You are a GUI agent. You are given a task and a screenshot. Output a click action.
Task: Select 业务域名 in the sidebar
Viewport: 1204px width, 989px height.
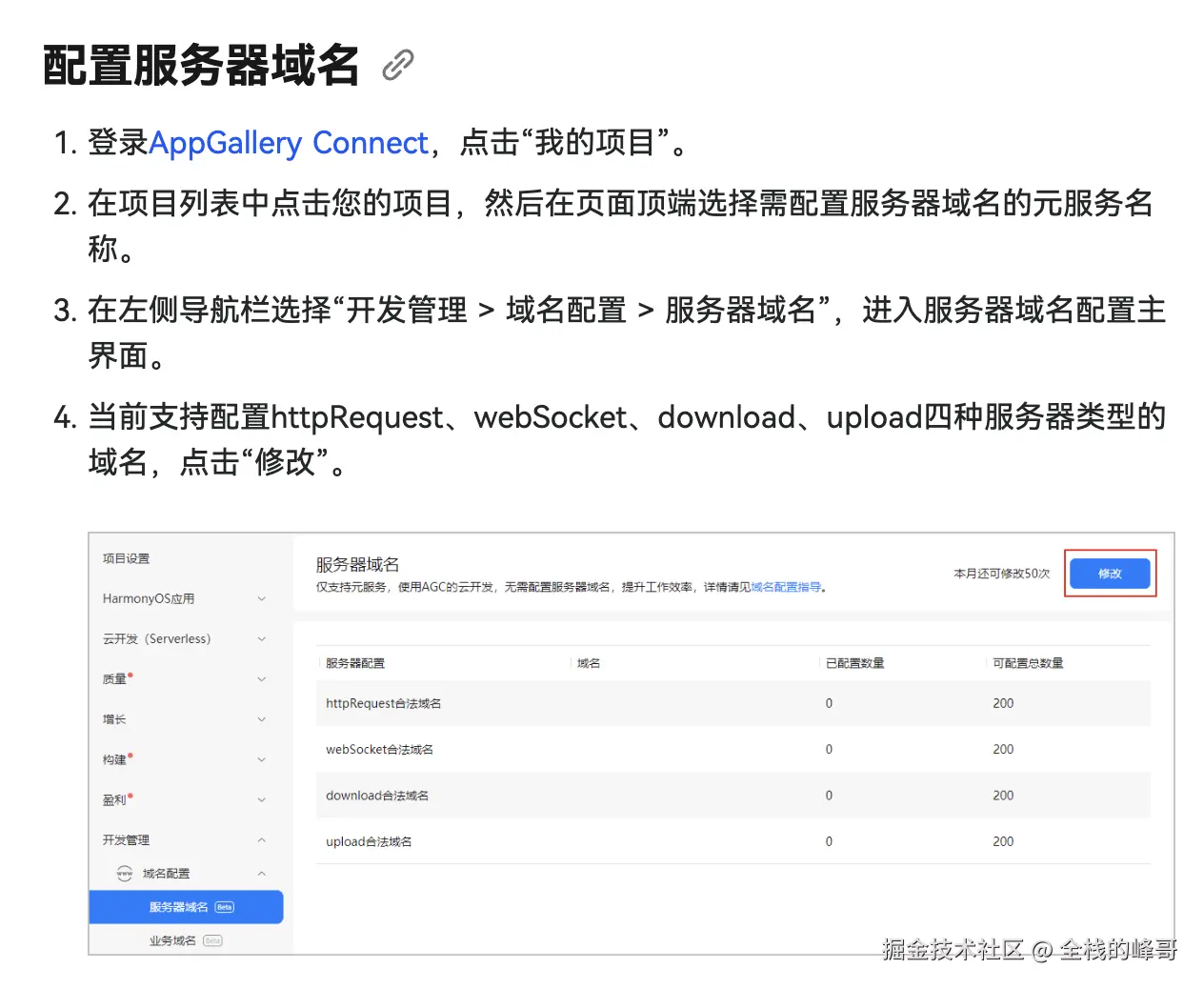coord(172,940)
